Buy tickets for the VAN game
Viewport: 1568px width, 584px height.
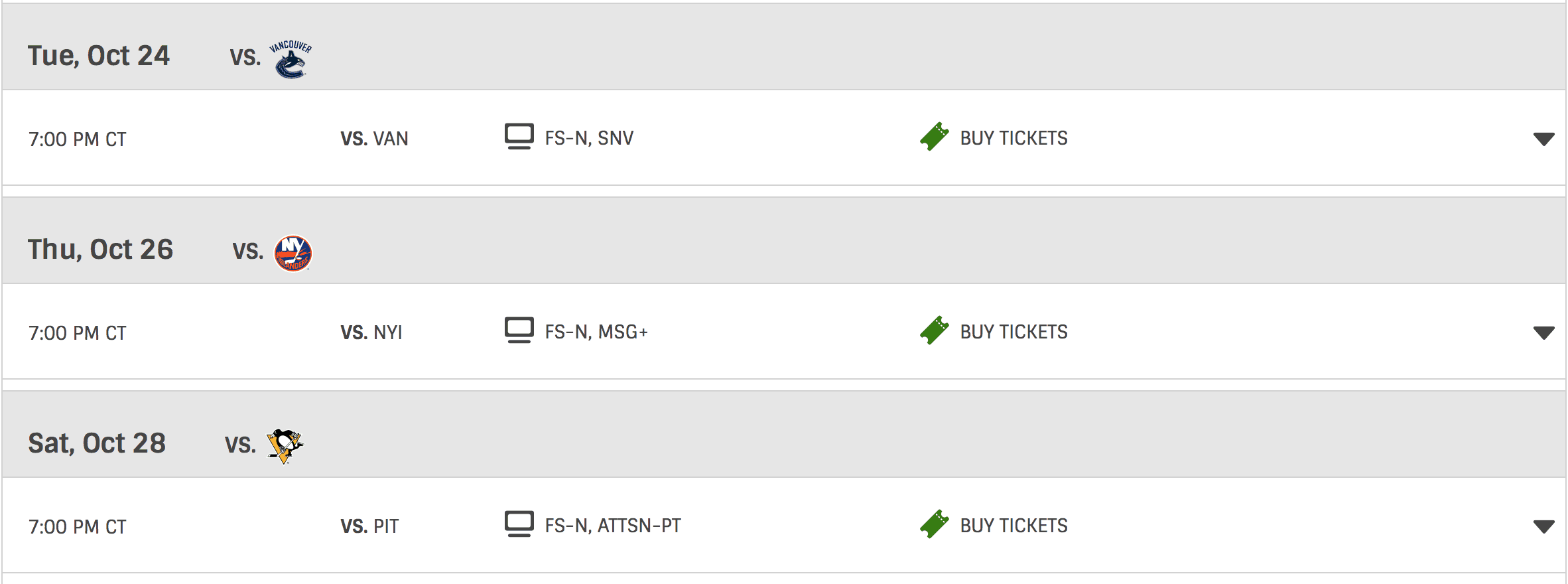coord(1013,138)
